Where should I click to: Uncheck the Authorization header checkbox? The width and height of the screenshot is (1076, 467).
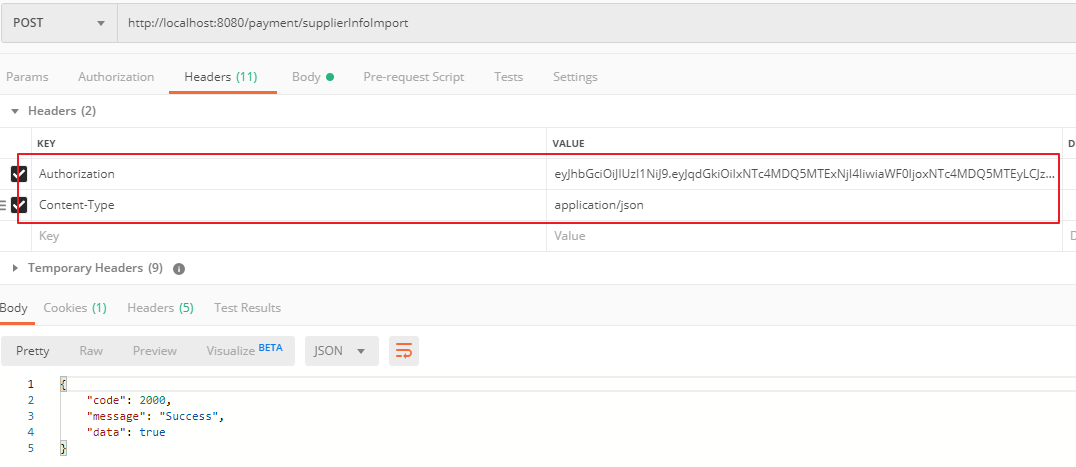(19, 174)
